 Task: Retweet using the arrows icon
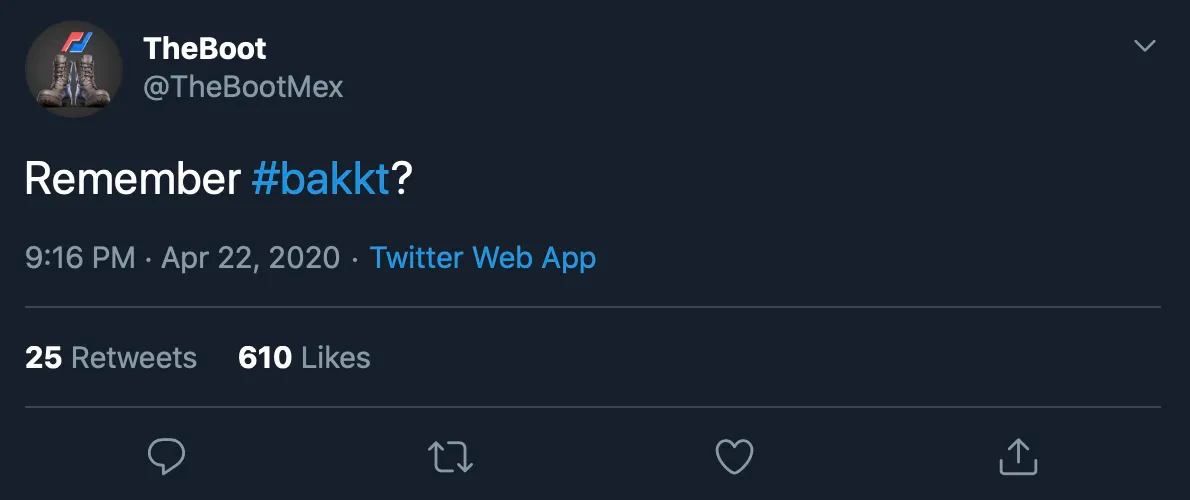tap(450, 456)
